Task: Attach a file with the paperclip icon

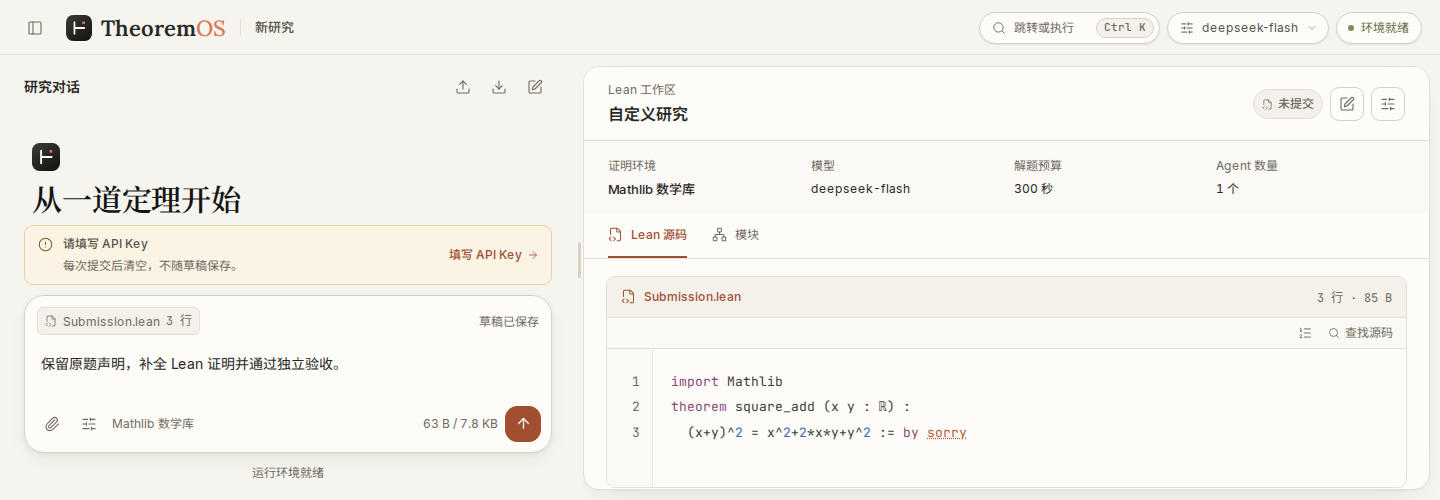Action: click(x=53, y=424)
